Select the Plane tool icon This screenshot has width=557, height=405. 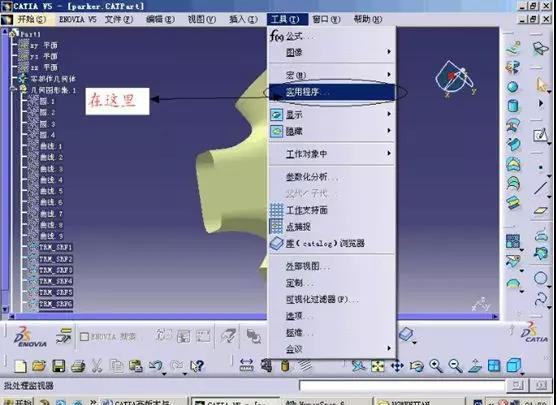coord(541,210)
